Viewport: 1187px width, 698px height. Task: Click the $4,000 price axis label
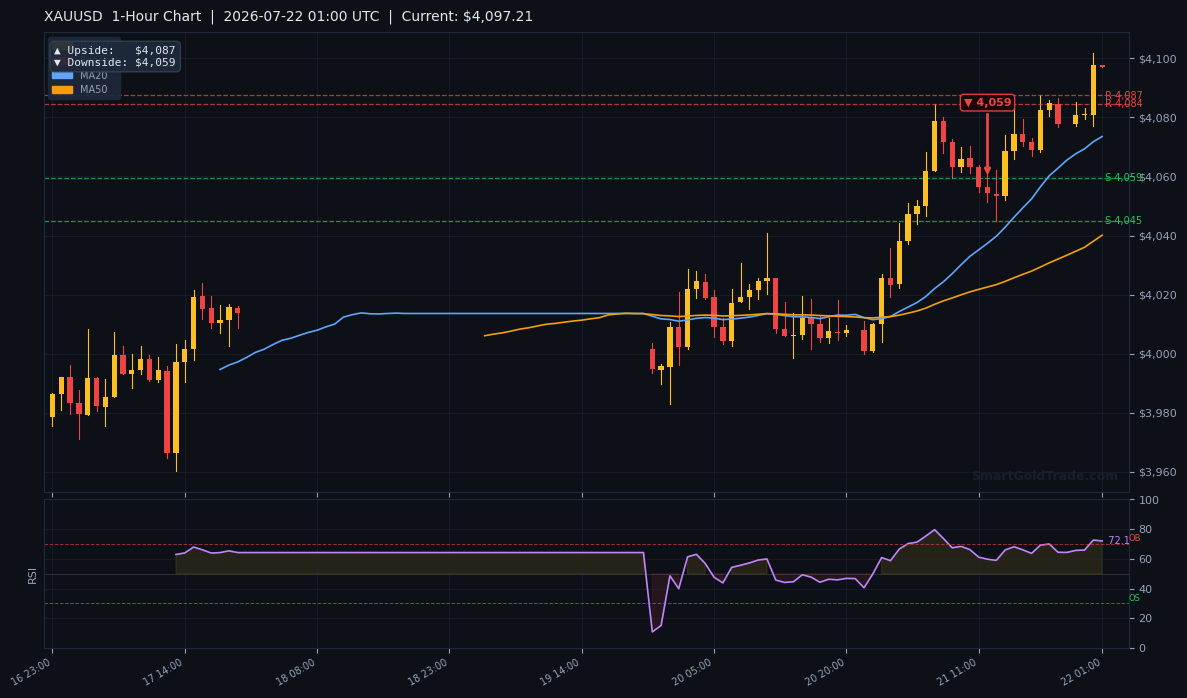coord(1157,354)
